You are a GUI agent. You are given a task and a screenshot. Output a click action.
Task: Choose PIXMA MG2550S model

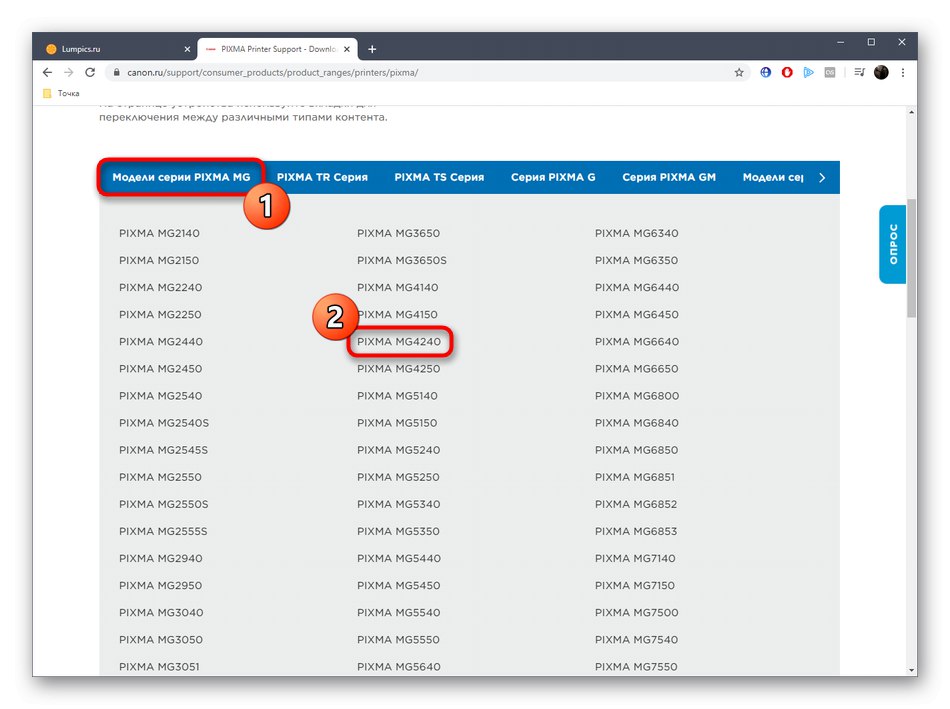(164, 504)
